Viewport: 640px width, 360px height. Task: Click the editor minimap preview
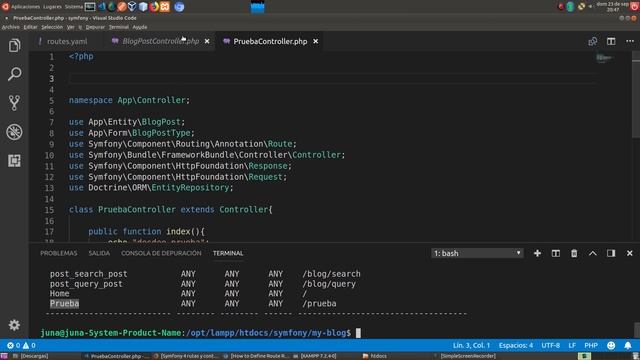click(605, 58)
